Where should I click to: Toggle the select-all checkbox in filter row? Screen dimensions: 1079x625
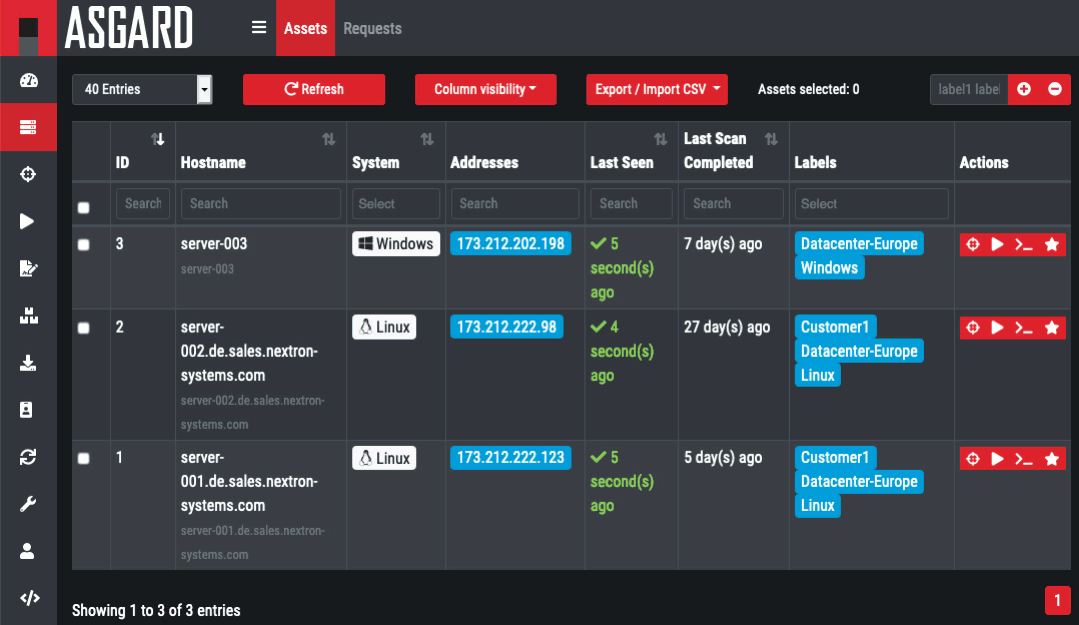click(84, 207)
